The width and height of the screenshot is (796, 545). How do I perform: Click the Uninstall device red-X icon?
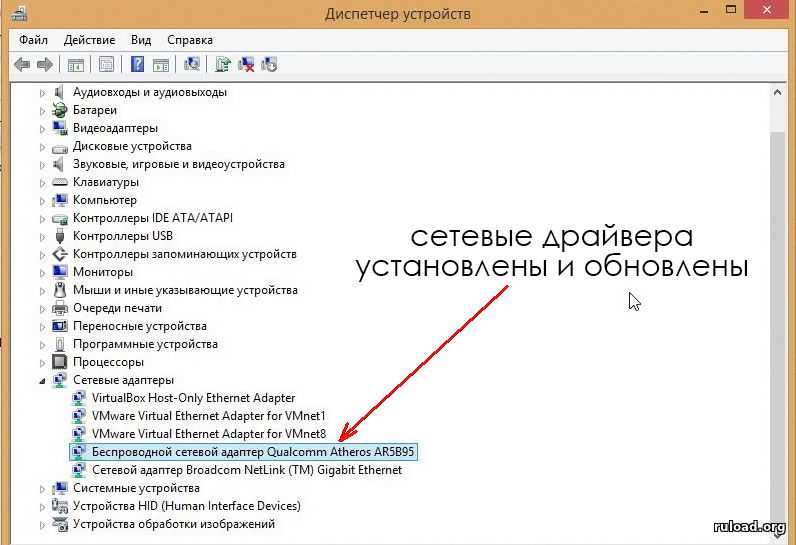coord(246,64)
